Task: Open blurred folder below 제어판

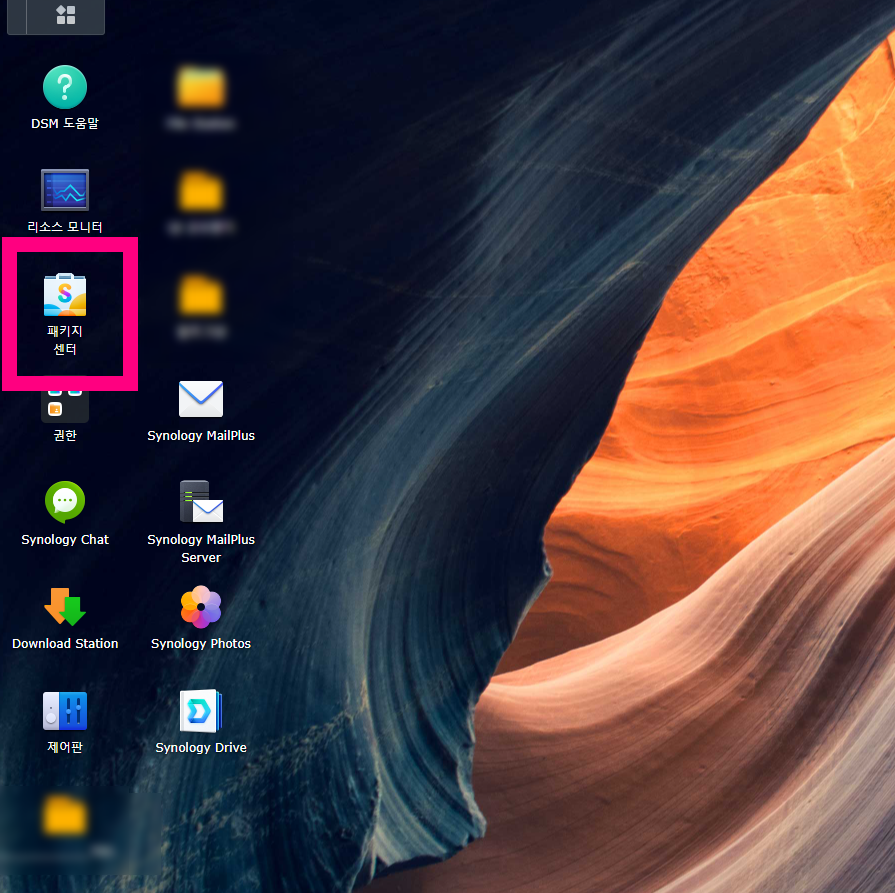Action: 64,815
